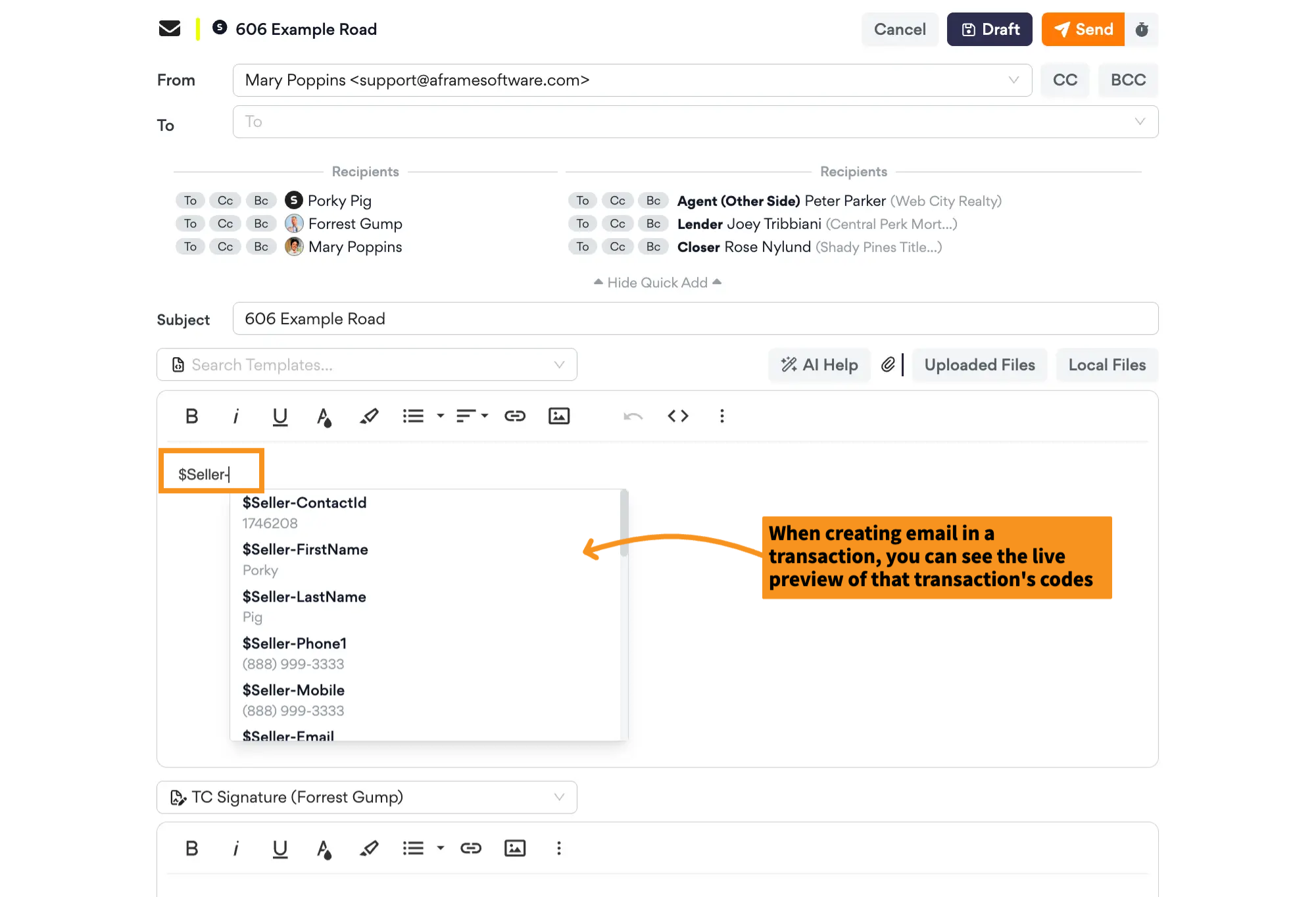
Task: Collapse the Hide Quick Add link
Action: (x=657, y=283)
